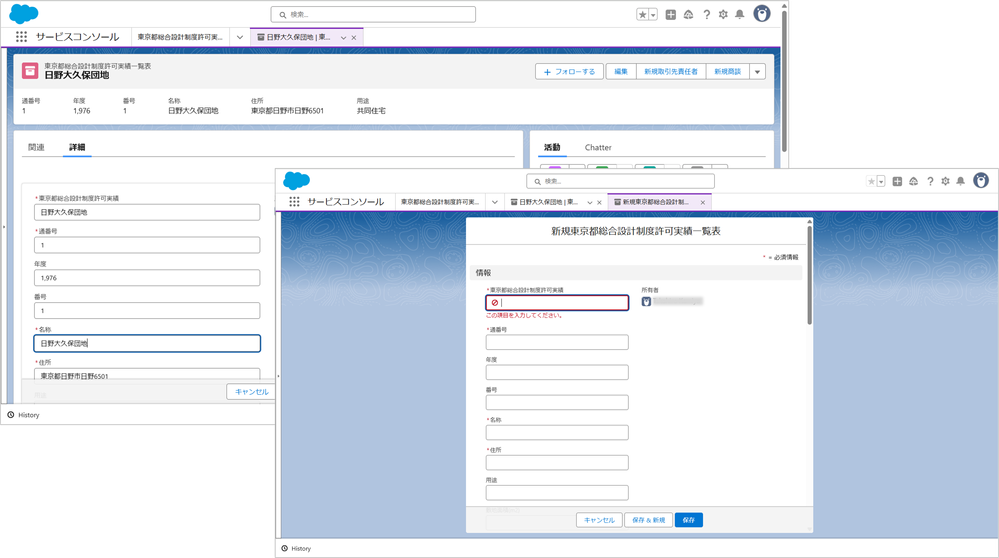999x558 pixels.
Task: Switch to 関連 tab
Action: coord(36,147)
